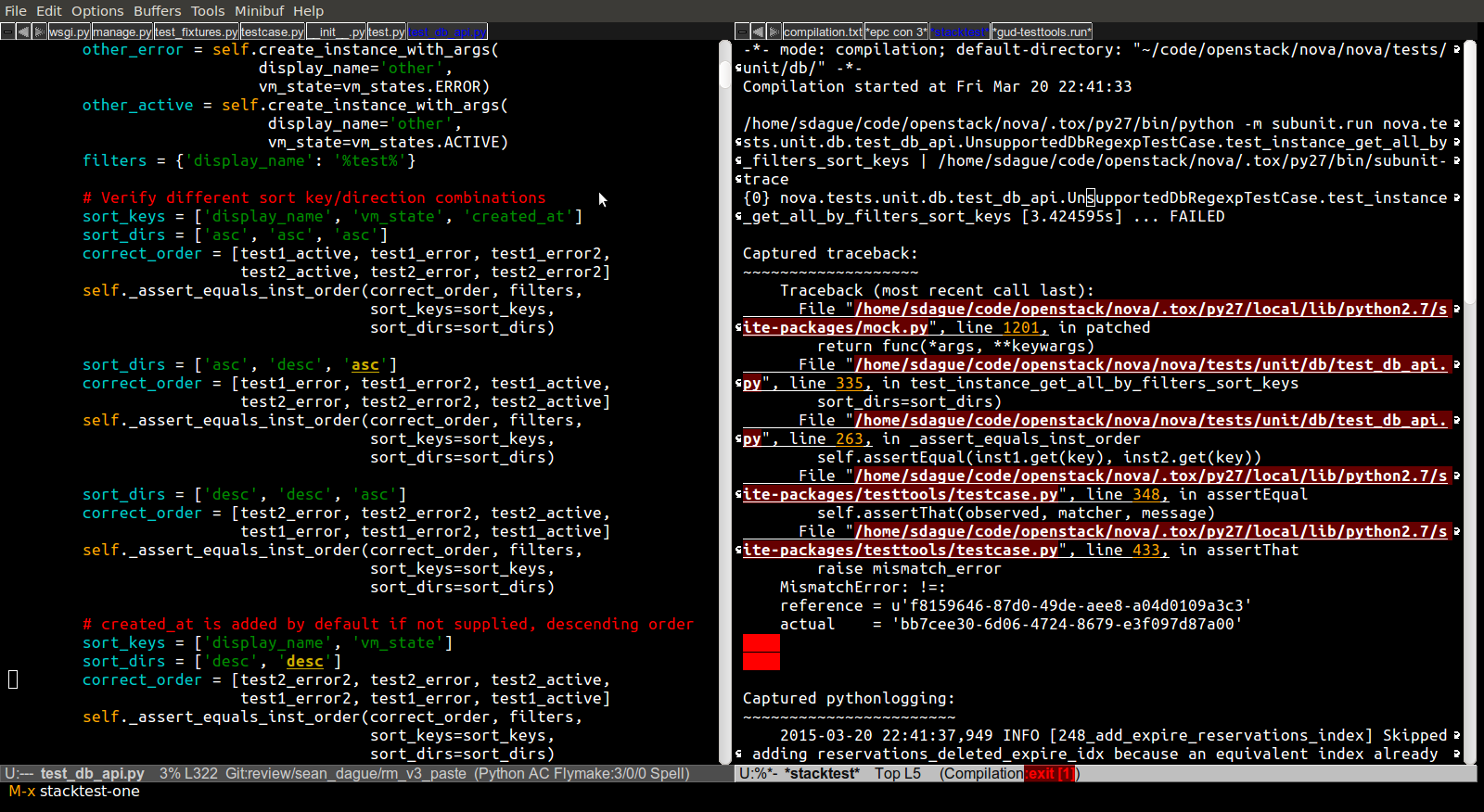Click the 'Compilation started at' line

pos(937,87)
